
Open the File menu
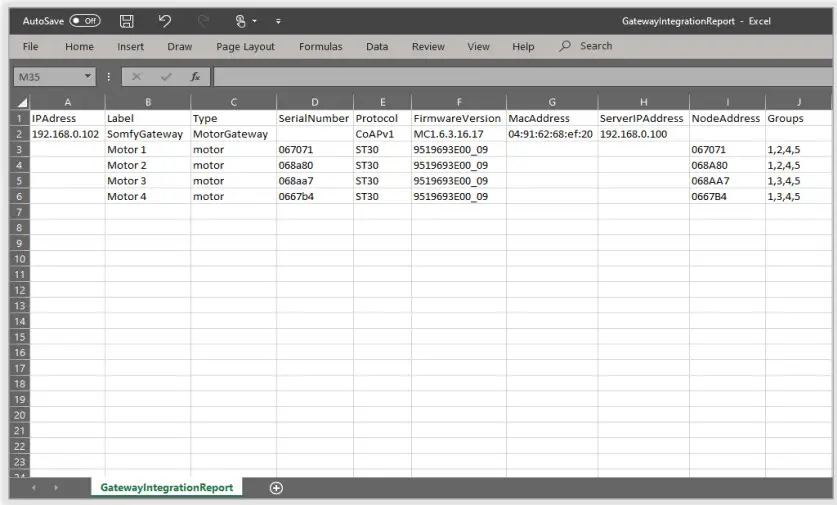pos(30,46)
